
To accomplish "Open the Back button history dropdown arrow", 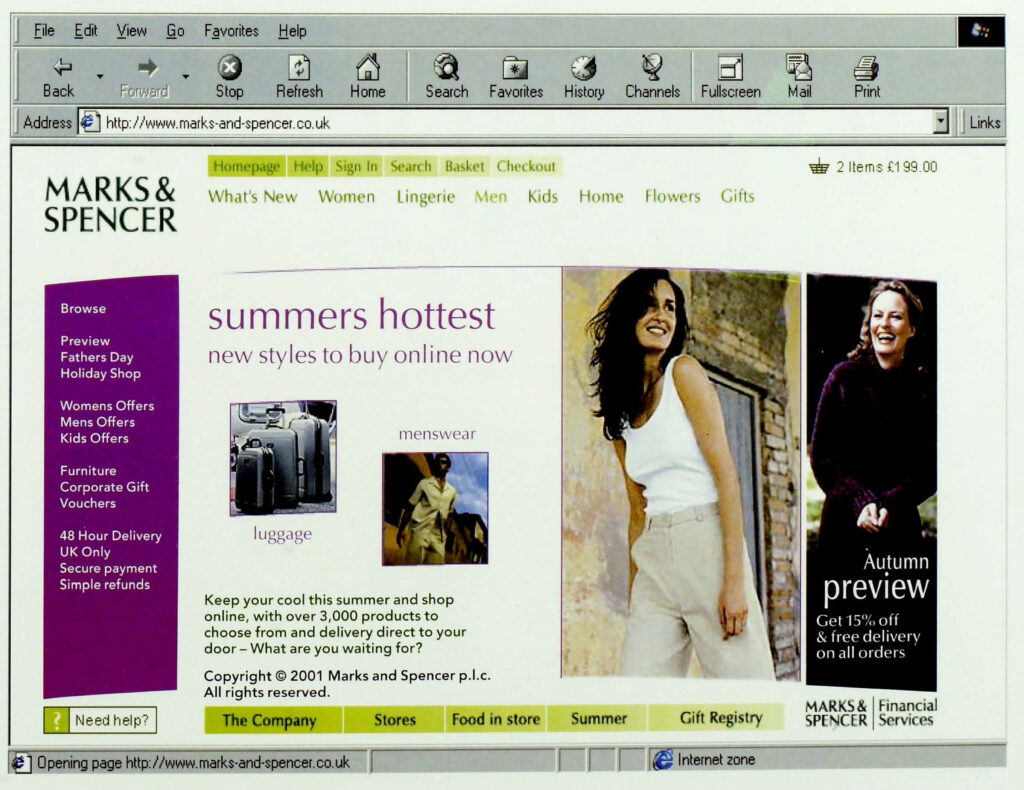I will (x=100, y=76).
